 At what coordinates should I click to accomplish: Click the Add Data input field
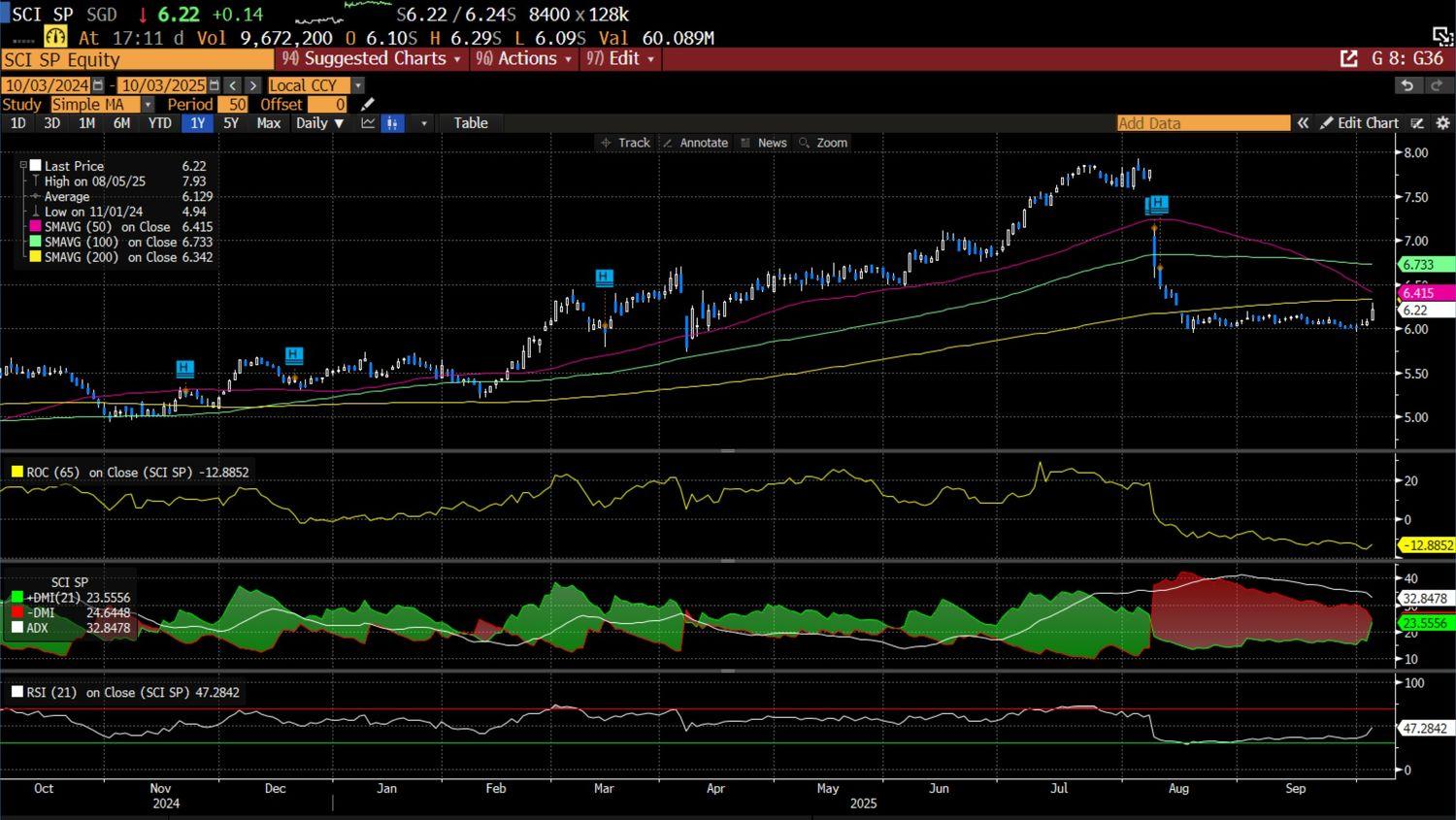tap(1202, 123)
